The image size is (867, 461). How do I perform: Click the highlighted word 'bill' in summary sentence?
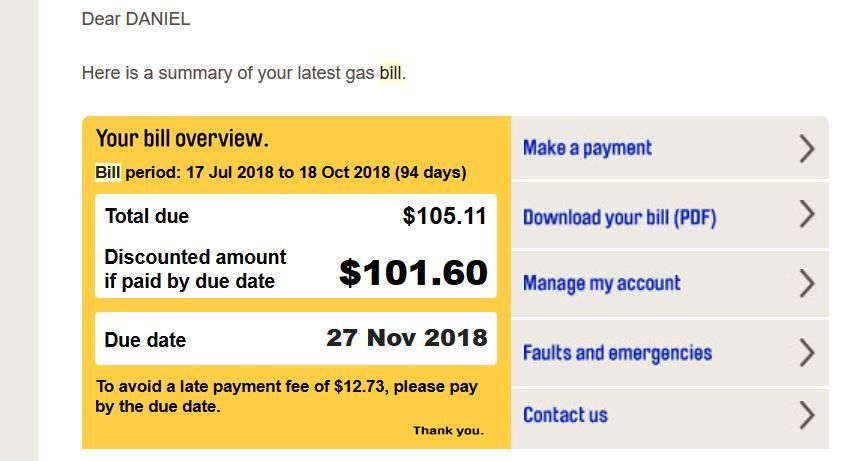point(390,73)
